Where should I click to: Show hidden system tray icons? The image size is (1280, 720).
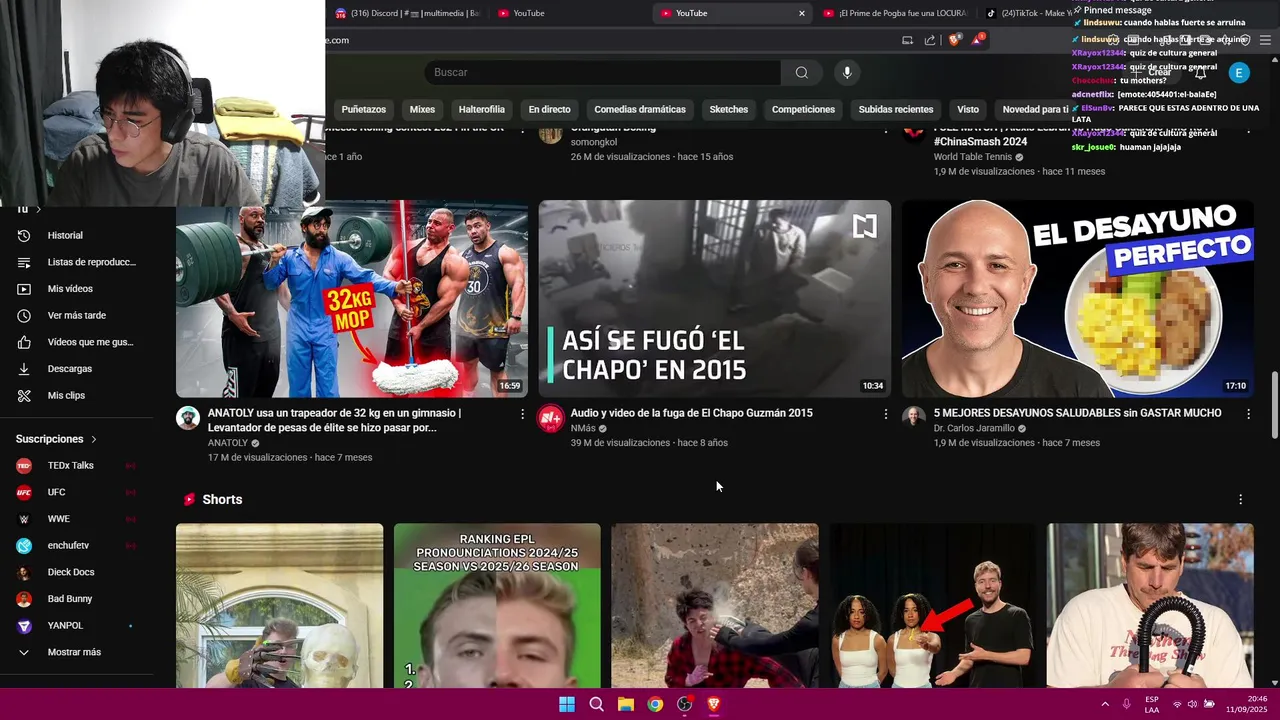tap(1105, 704)
